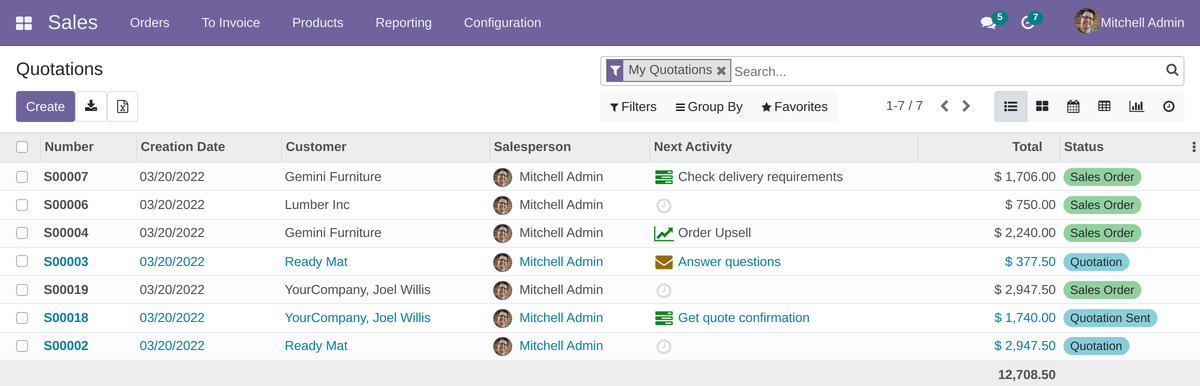Open the Group By dropdown
Viewport: 1200px width, 386px height.
[709, 107]
